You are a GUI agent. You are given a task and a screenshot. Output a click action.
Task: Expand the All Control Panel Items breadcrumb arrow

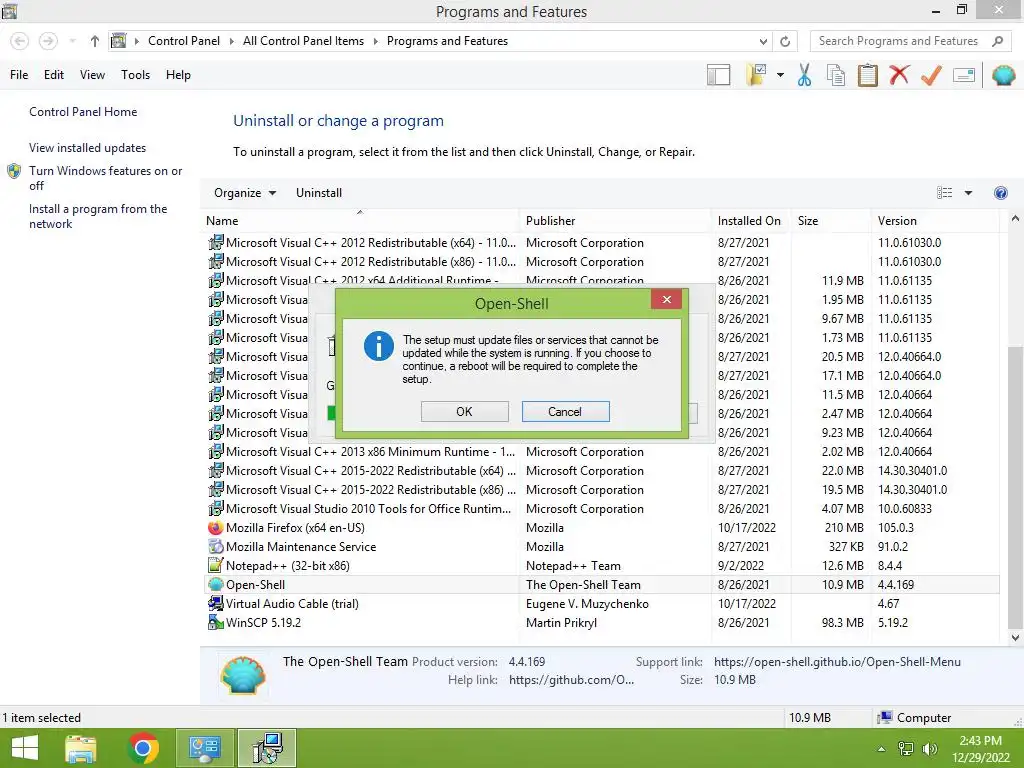point(376,41)
